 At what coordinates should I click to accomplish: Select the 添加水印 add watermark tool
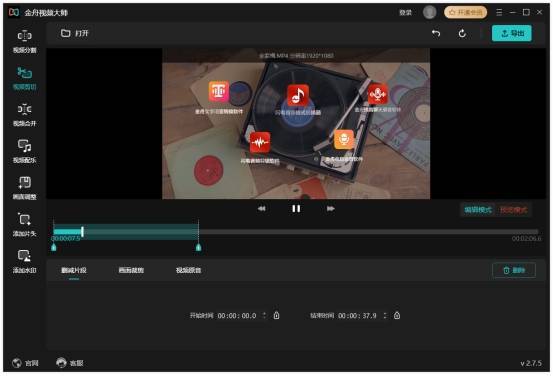(x=24, y=262)
